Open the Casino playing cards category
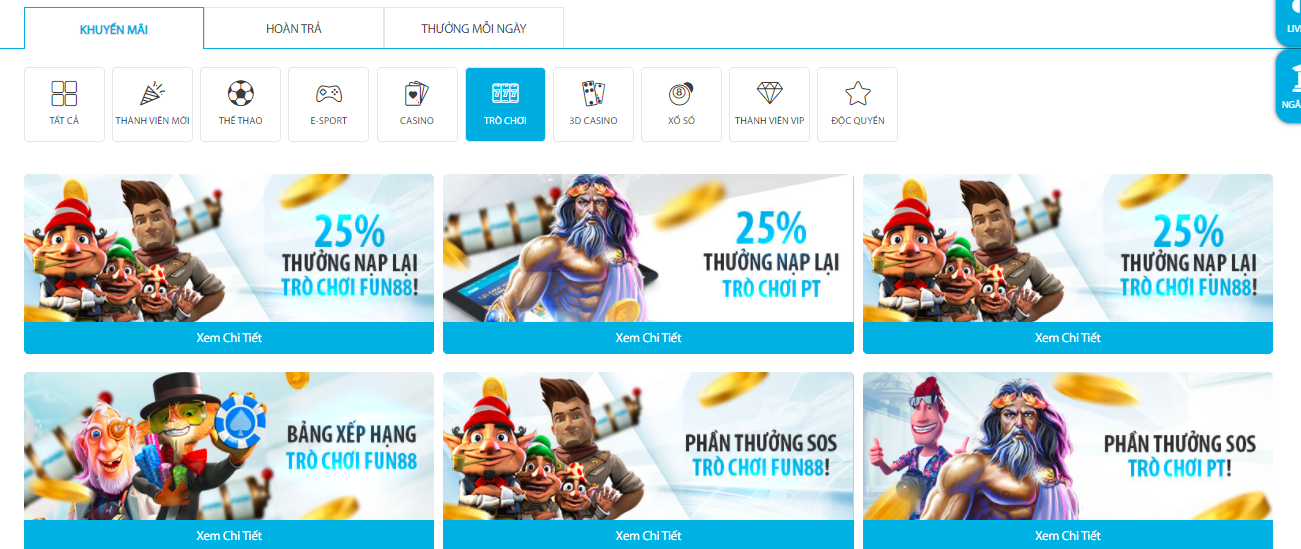This screenshot has height=549, width=1301. click(x=417, y=104)
